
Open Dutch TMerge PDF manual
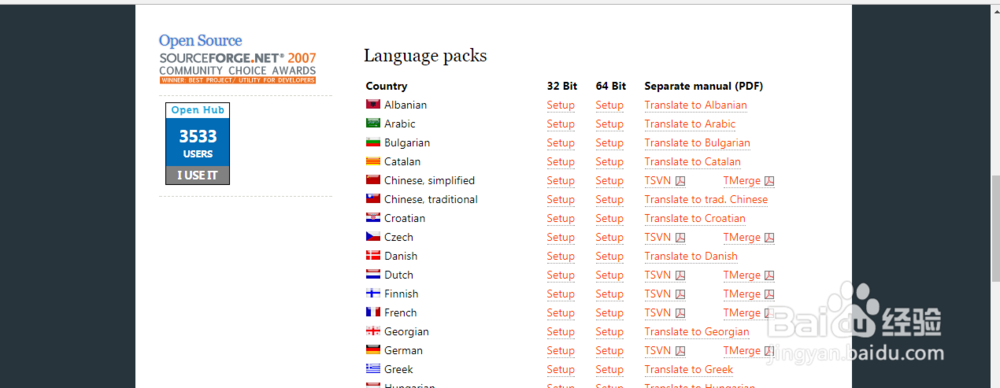pyautogui.click(x=748, y=275)
